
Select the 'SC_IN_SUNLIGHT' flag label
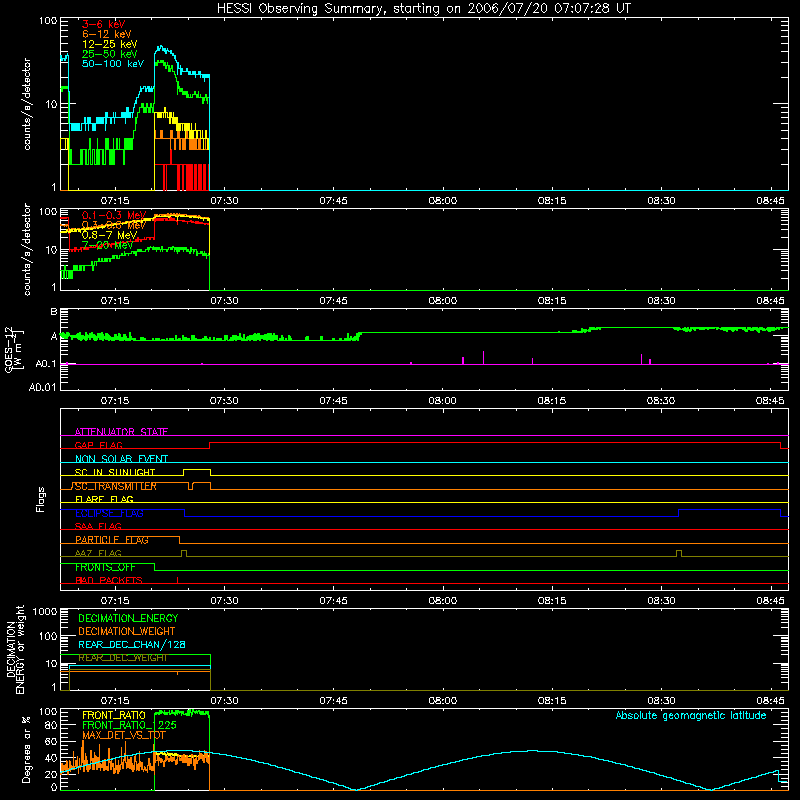[115, 472]
